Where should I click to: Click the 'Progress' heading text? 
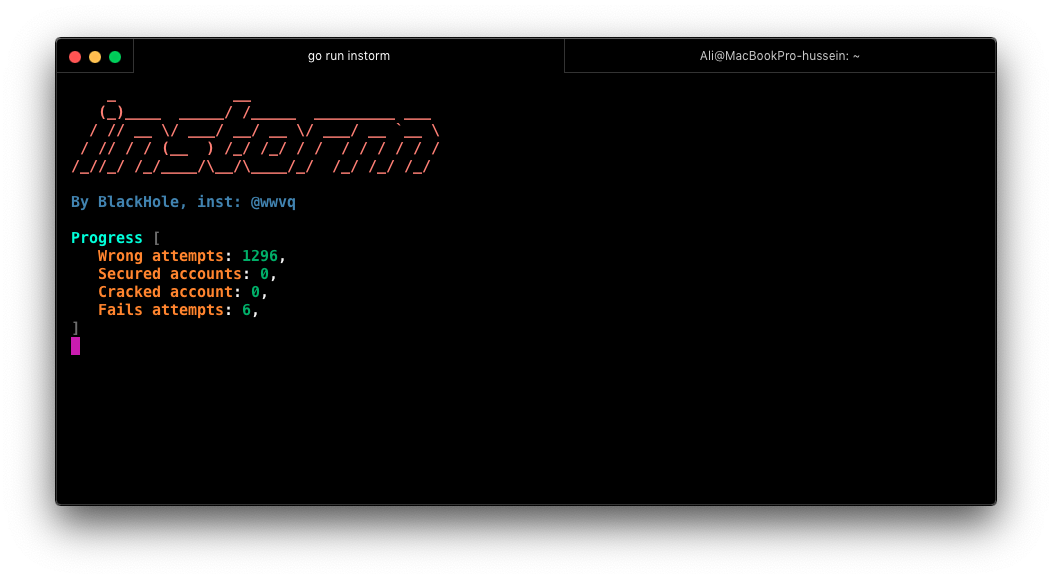click(x=107, y=238)
